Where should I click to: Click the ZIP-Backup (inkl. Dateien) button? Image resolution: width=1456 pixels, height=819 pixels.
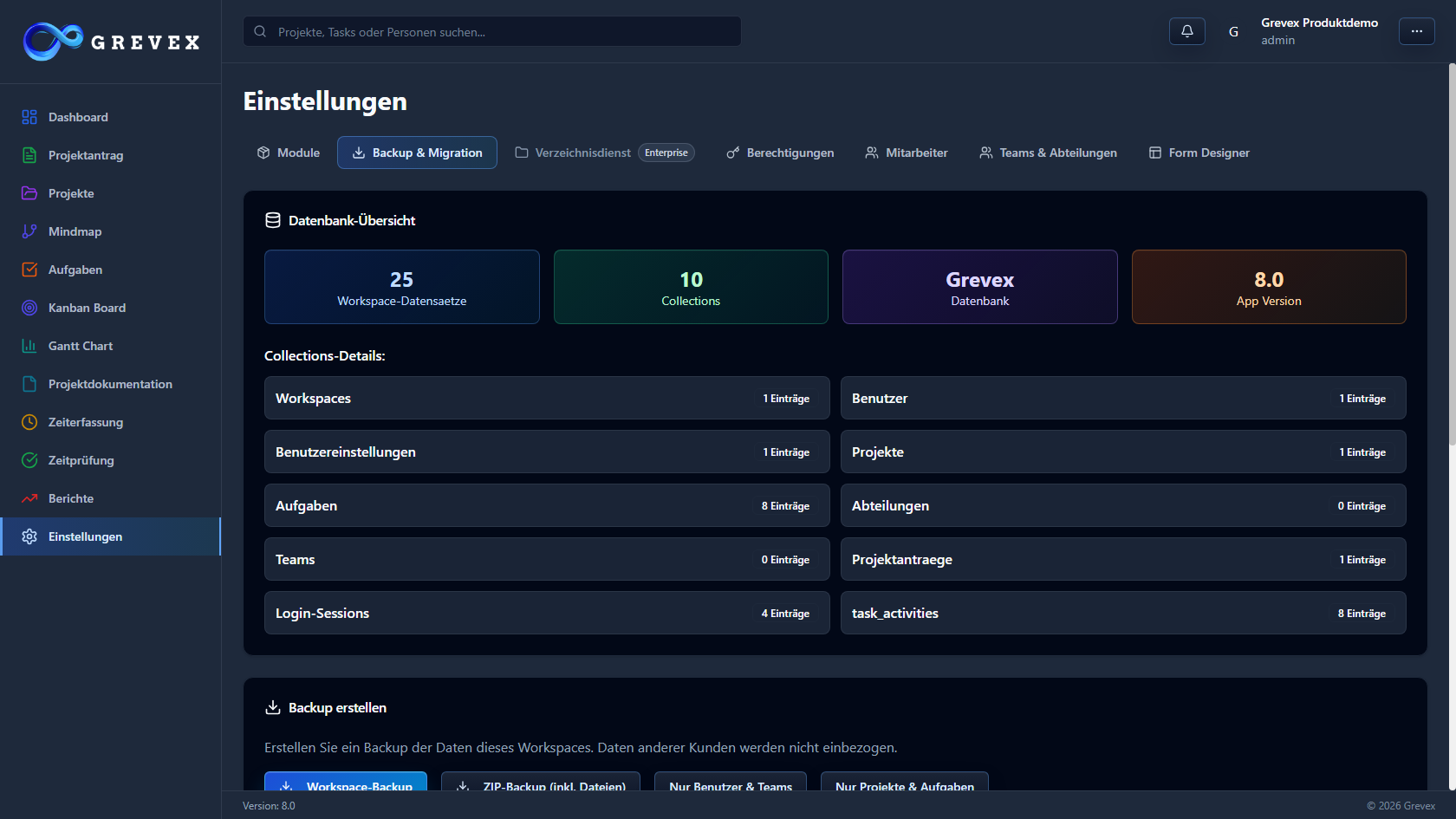point(541,781)
